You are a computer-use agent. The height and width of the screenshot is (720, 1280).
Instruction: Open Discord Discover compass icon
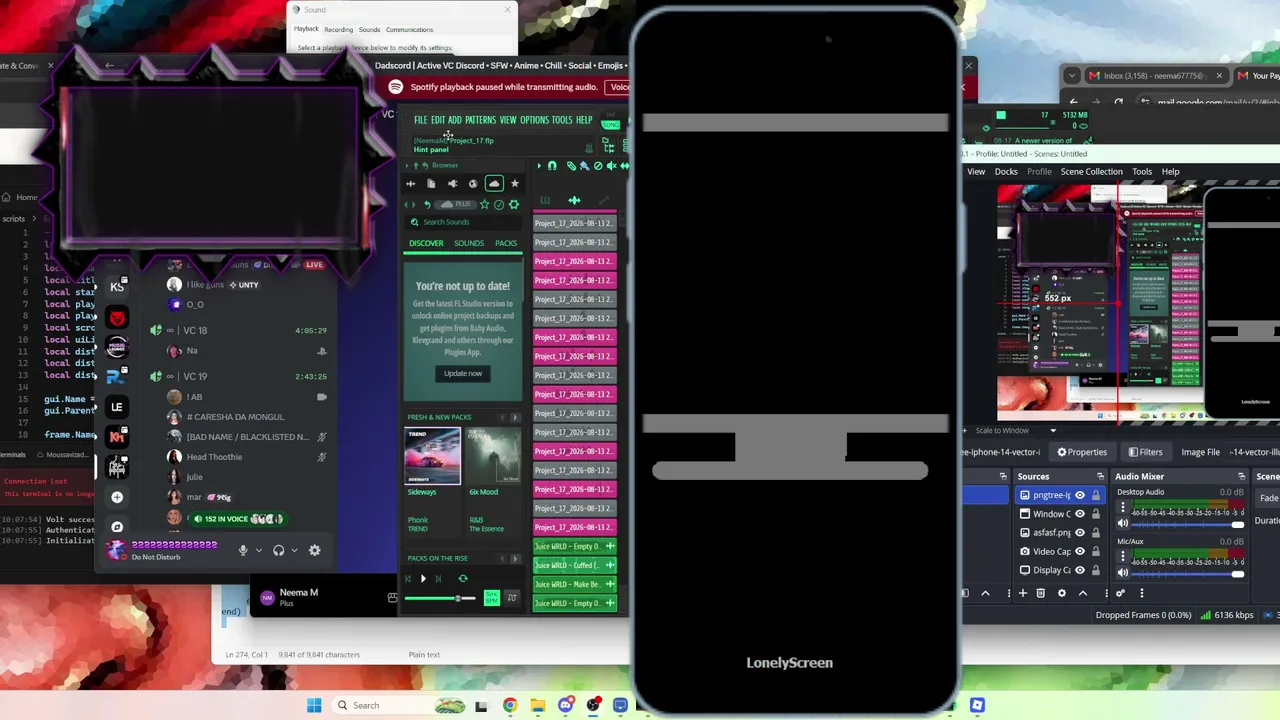click(117, 527)
